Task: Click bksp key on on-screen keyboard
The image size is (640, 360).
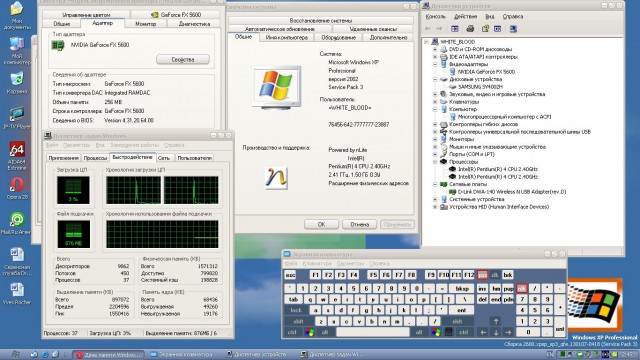Action: [462, 288]
